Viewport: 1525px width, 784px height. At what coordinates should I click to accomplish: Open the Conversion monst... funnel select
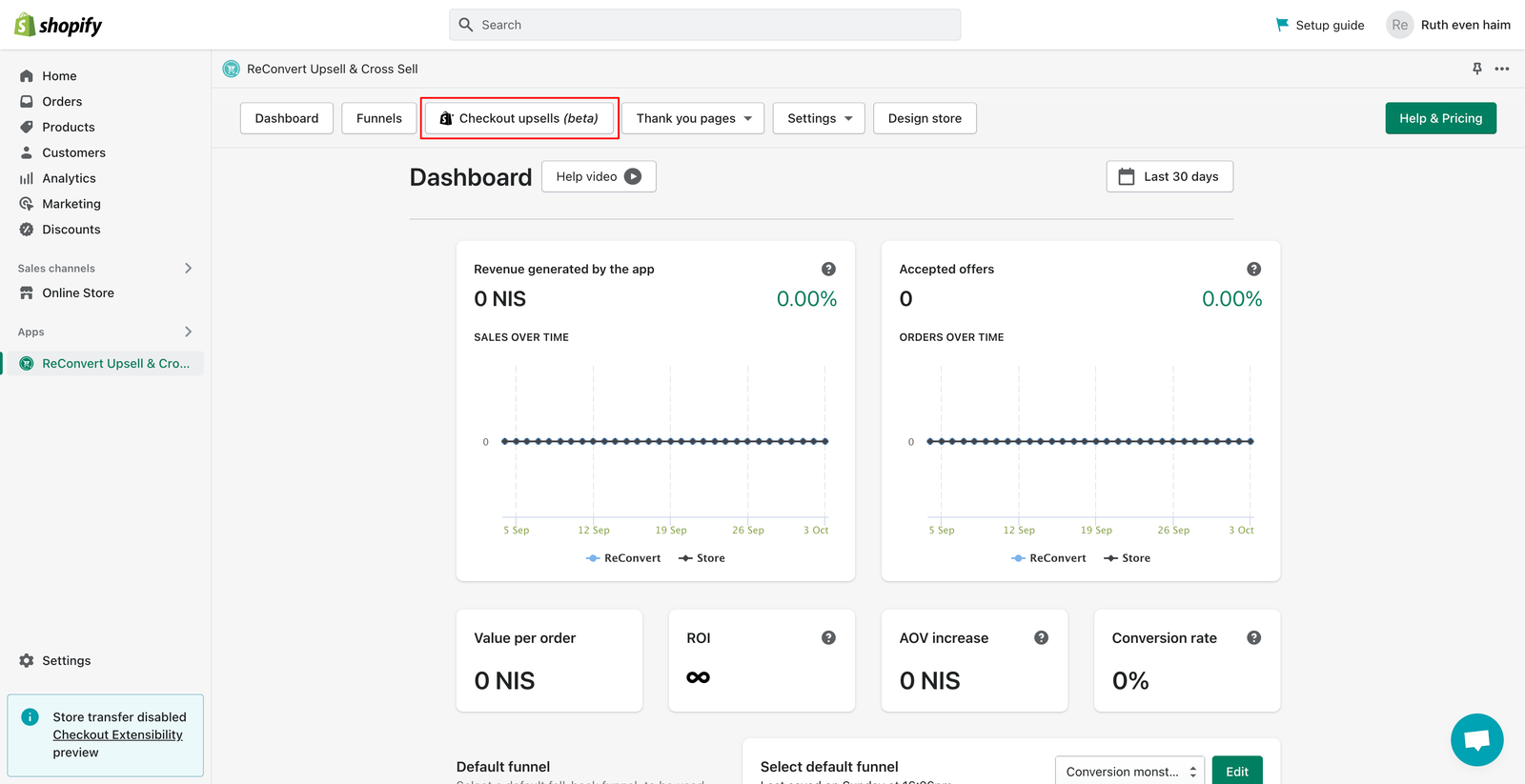[1129, 772]
